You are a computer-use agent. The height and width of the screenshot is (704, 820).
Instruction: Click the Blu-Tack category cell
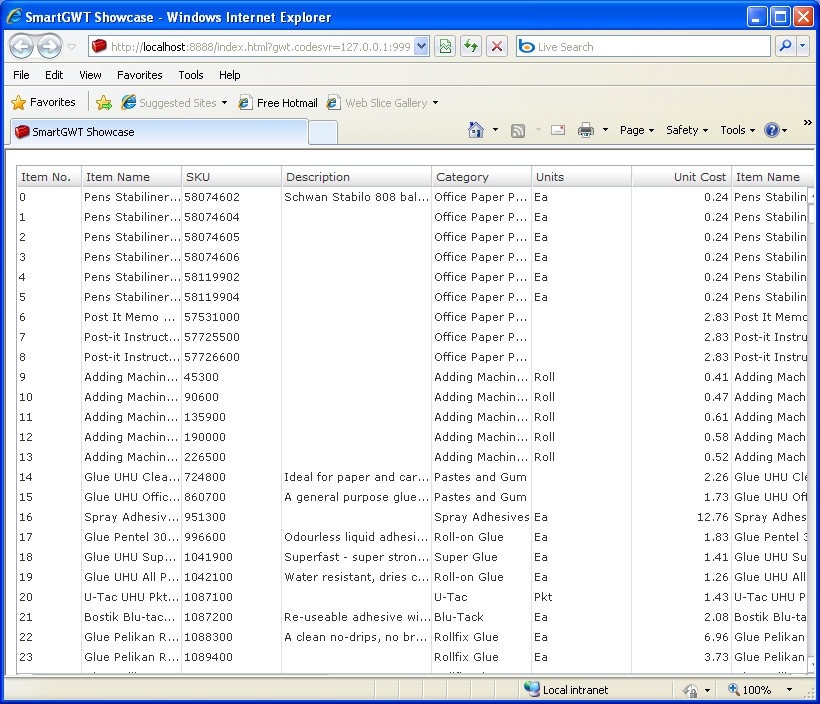coord(482,617)
